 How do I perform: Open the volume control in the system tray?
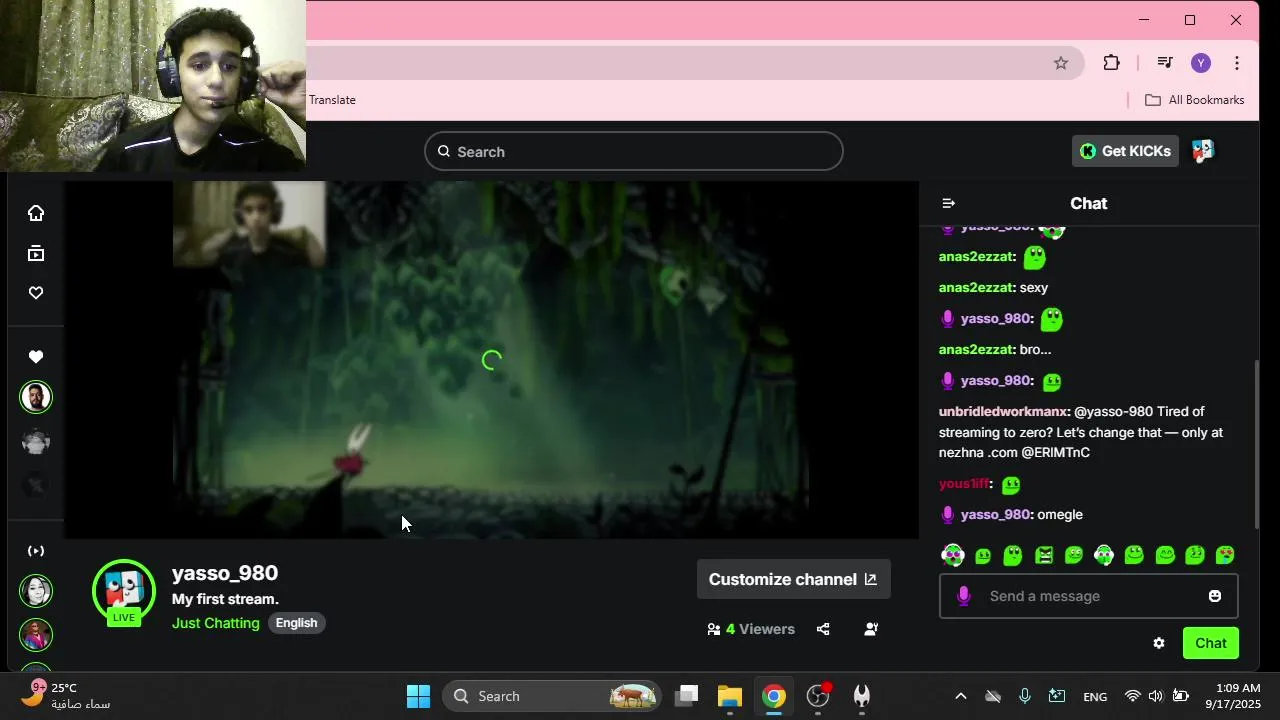pyautogui.click(x=1156, y=697)
